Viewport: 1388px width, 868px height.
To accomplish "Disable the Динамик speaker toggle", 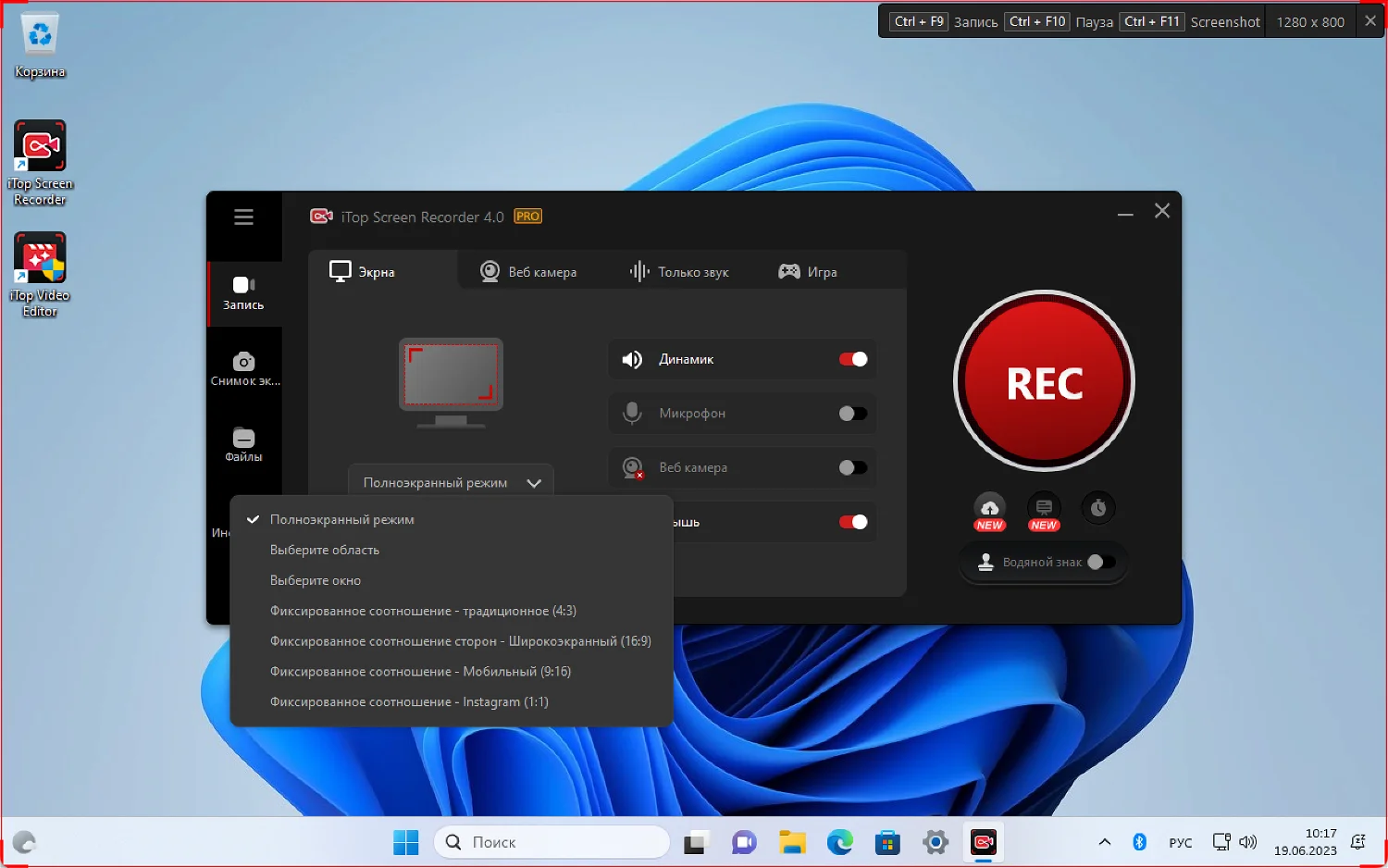I will point(851,359).
